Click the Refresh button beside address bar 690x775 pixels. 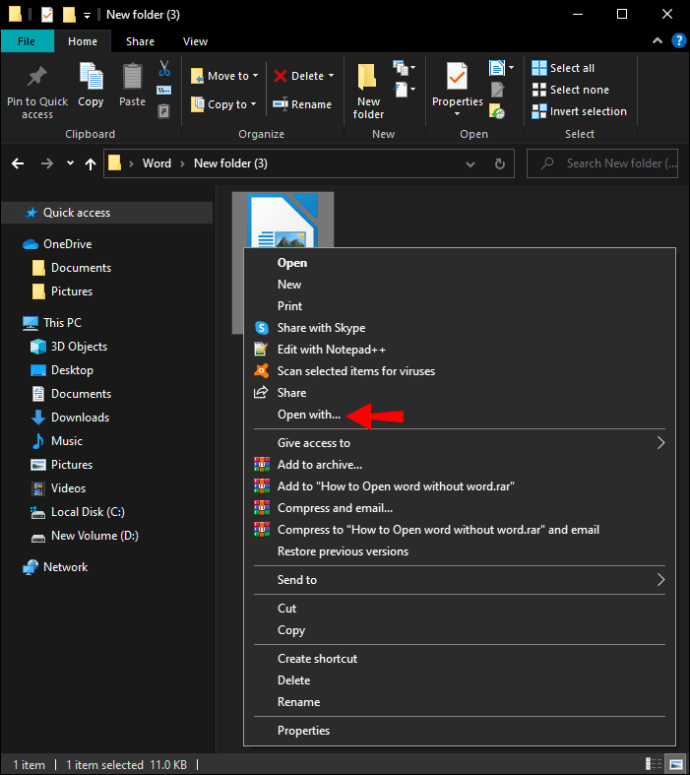[500, 164]
